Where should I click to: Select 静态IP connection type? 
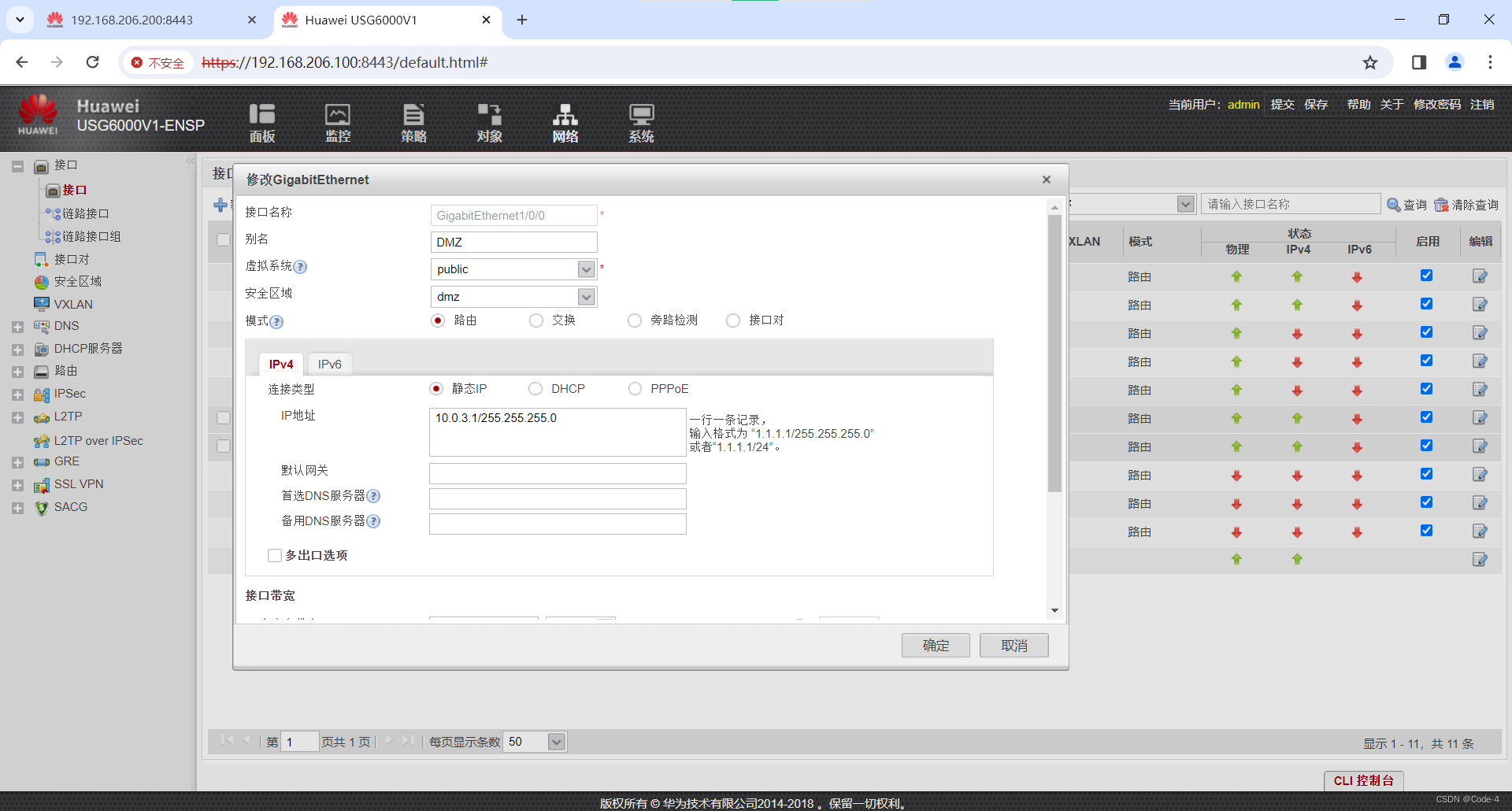[436, 389]
